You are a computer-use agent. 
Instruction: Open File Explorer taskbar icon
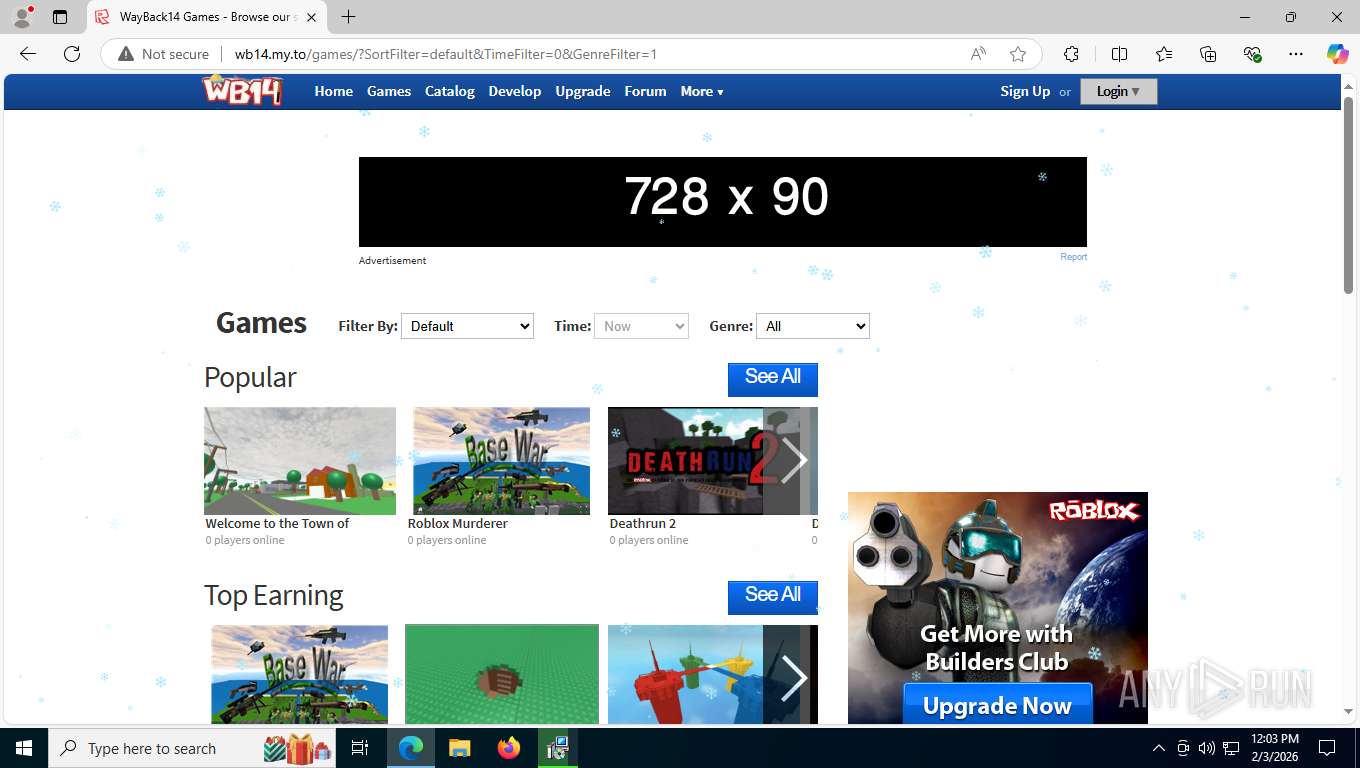point(459,748)
